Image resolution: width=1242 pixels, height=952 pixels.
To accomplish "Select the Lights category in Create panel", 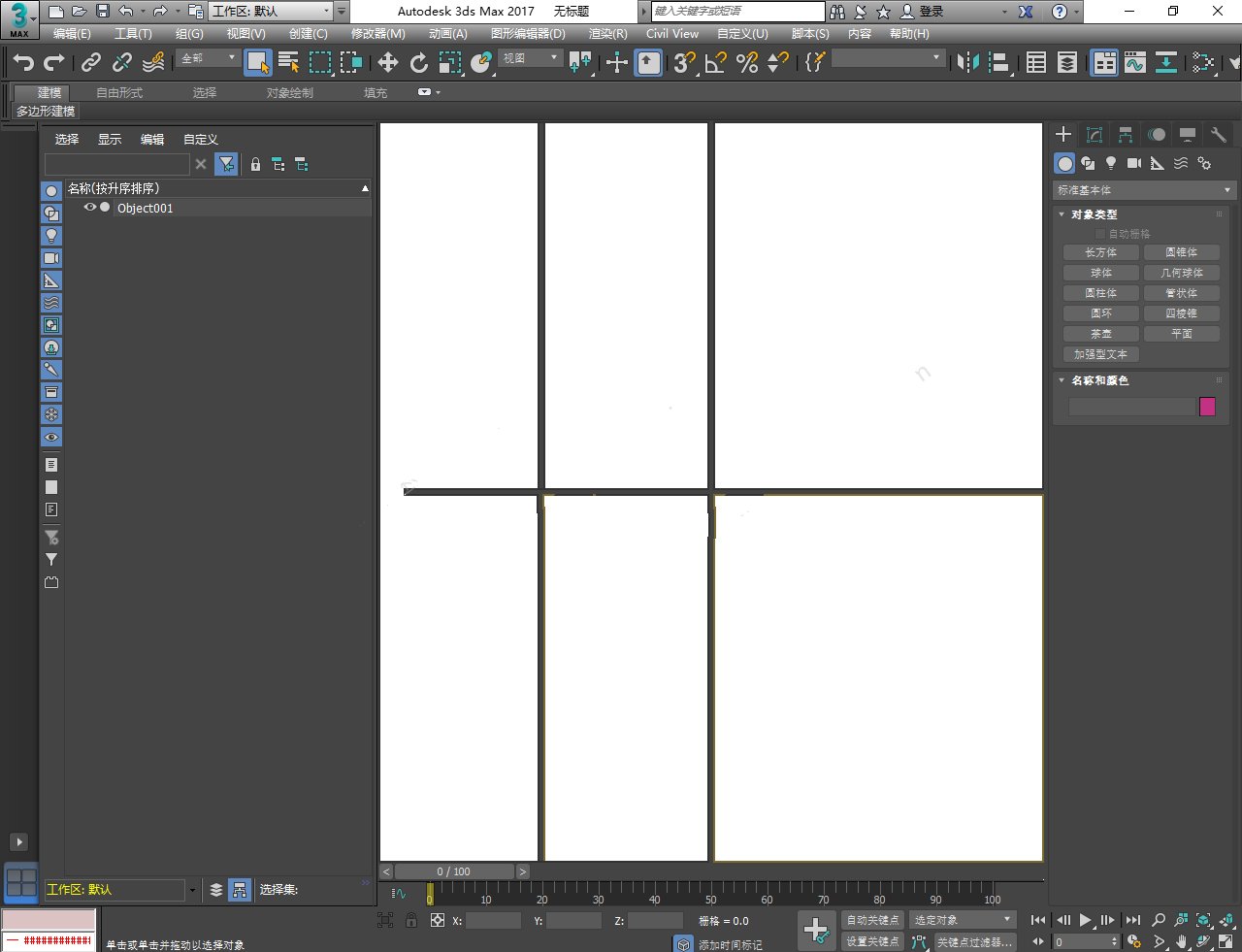I will (1111, 164).
